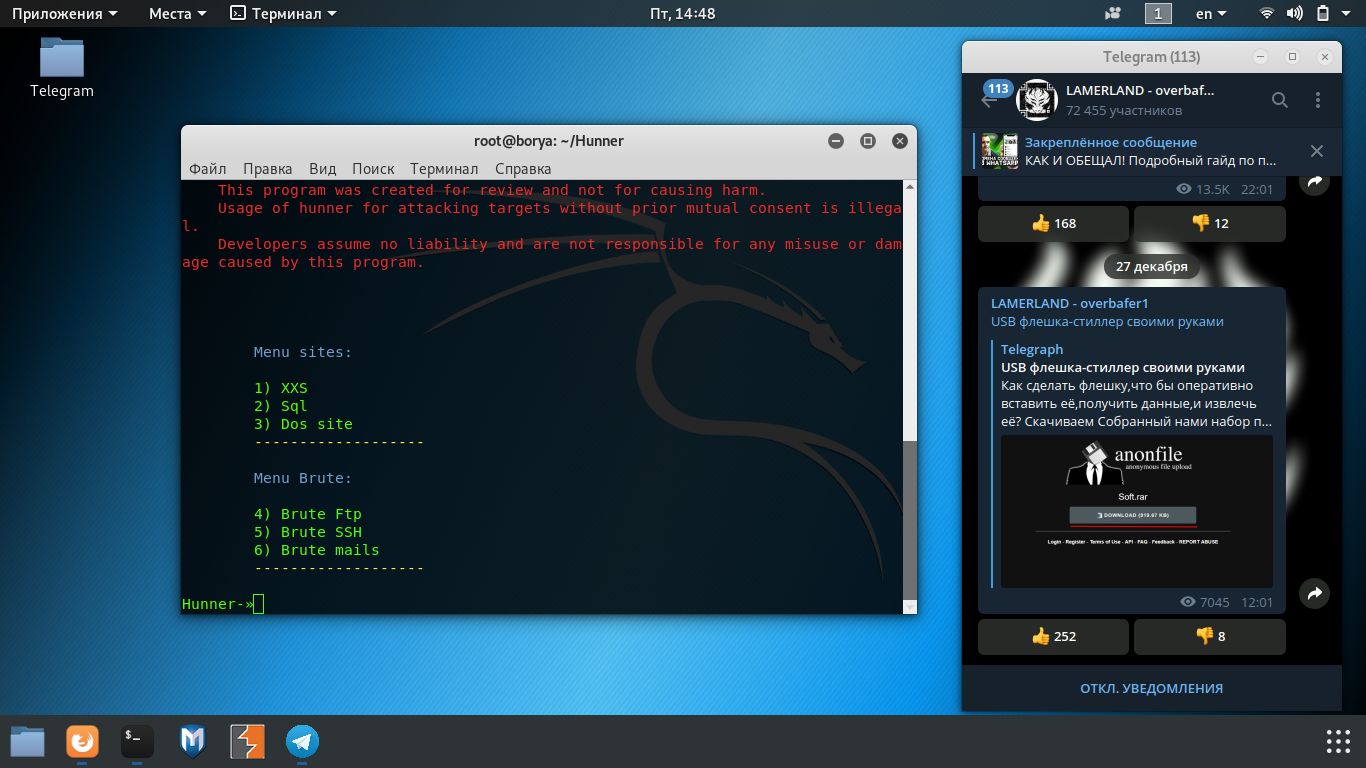The image size is (1366, 768).
Task: Open terminal Справка menu
Action: click(523, 169)
